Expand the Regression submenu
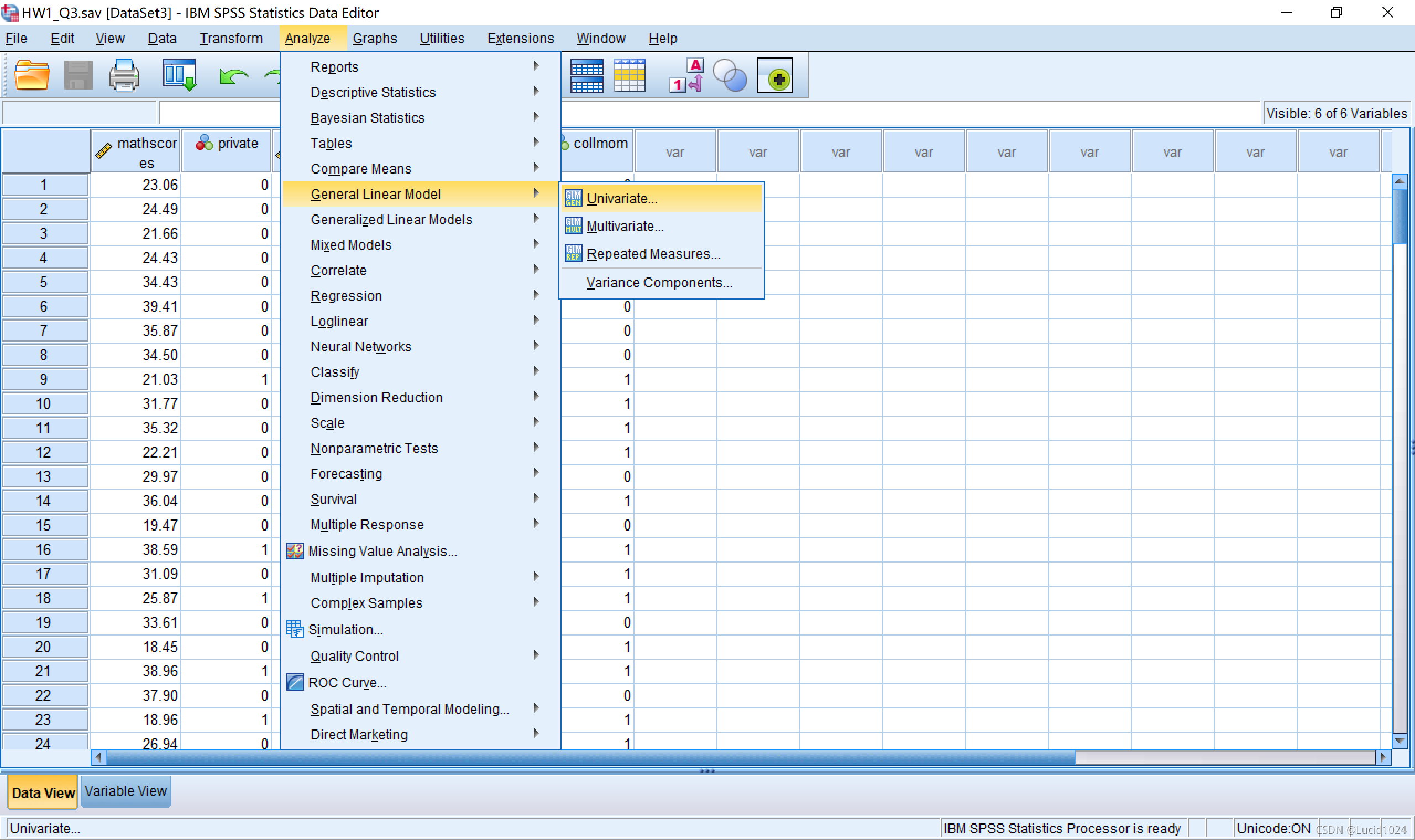The image size is (1415, 840). pos(346,296)
